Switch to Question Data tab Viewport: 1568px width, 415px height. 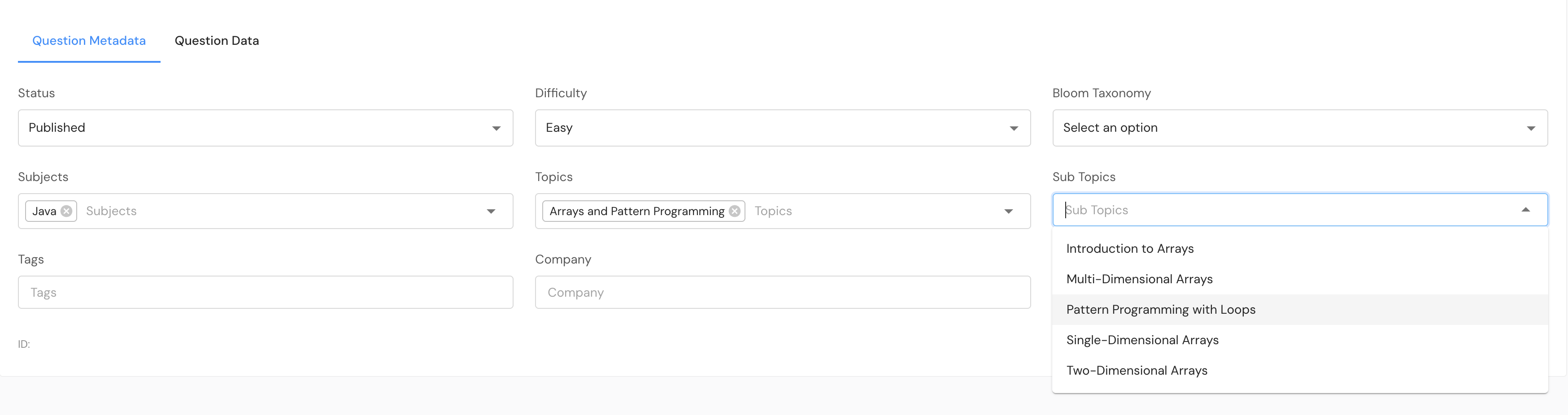click(x=217, y=41)
